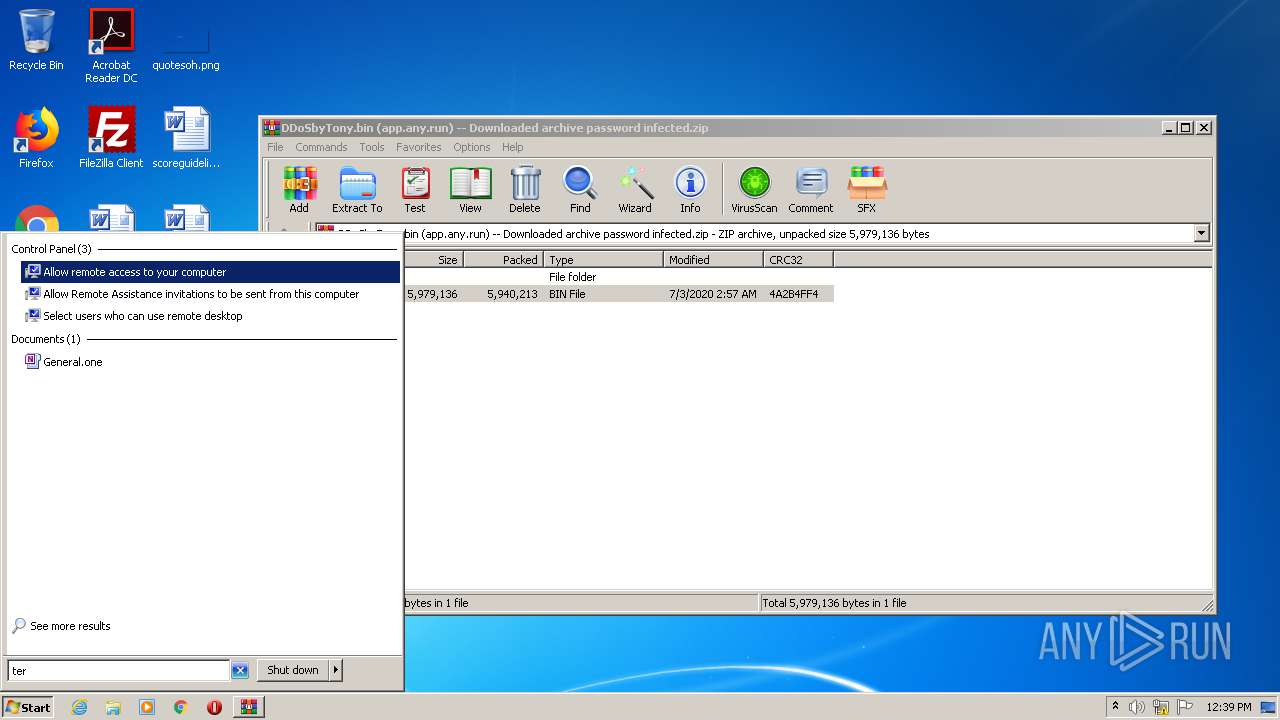Screen dimensions: 1280x720
Task: Open the View toolbar icon
Action: point(470,190)
